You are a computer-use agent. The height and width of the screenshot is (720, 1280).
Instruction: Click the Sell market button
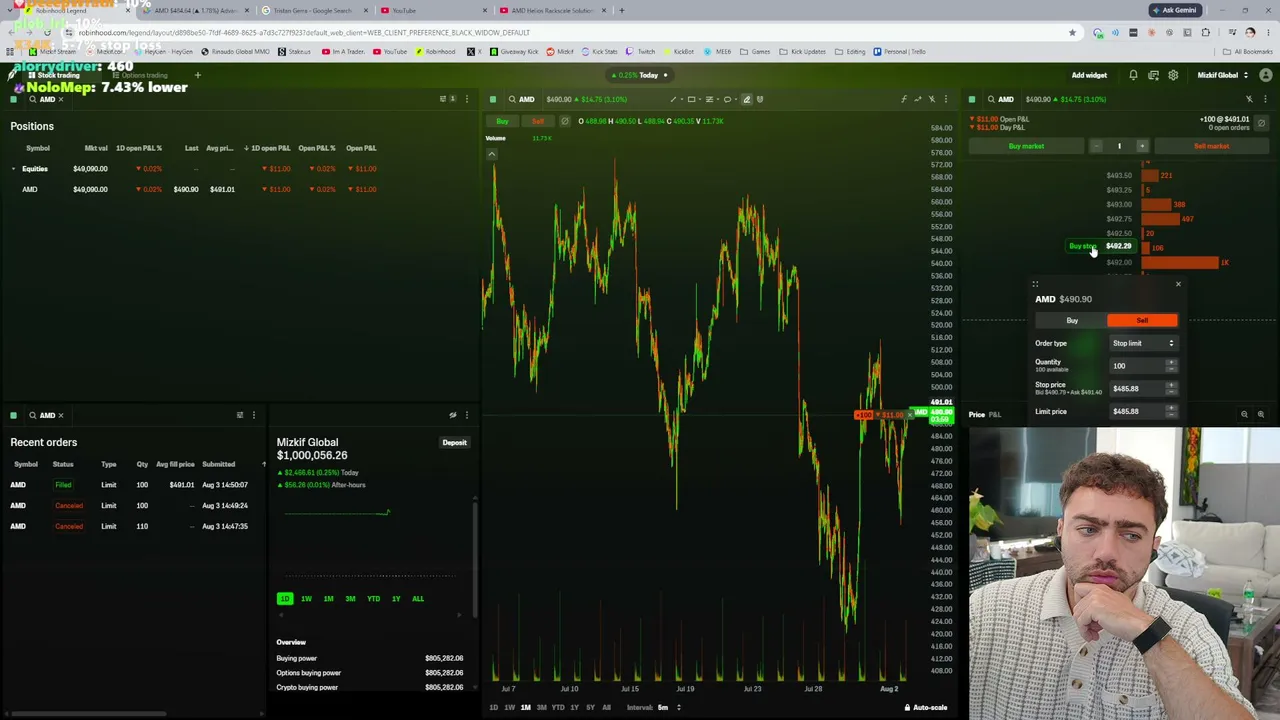pyautogui.click(x=1211, y=146)
